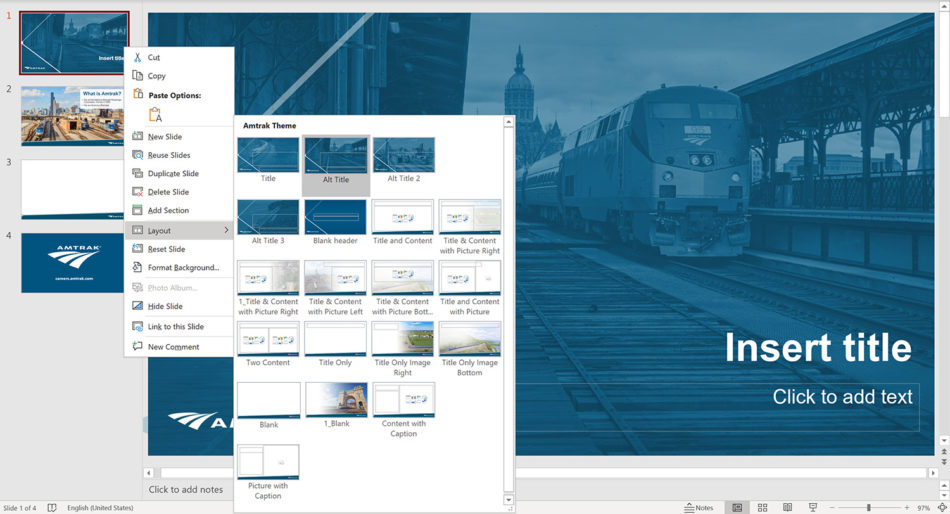Apply the 1_Blank layout with arch photo
The height and width of the screenshot is (514, 950).
(x=336, y=400)
